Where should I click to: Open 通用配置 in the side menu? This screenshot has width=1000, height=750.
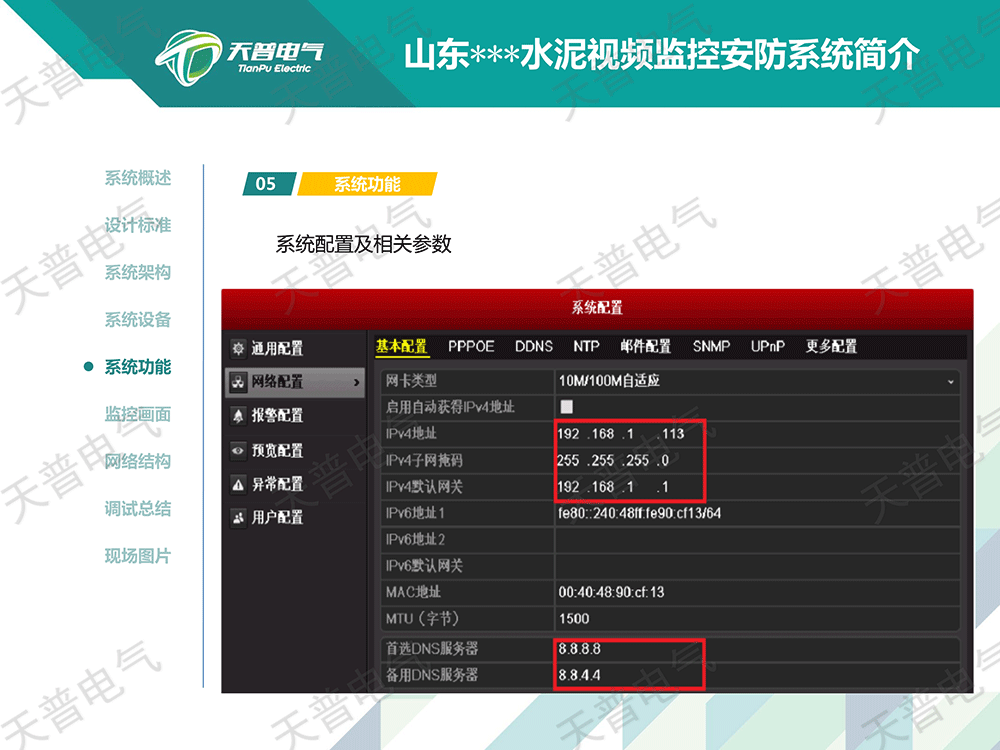coord(295,348)
